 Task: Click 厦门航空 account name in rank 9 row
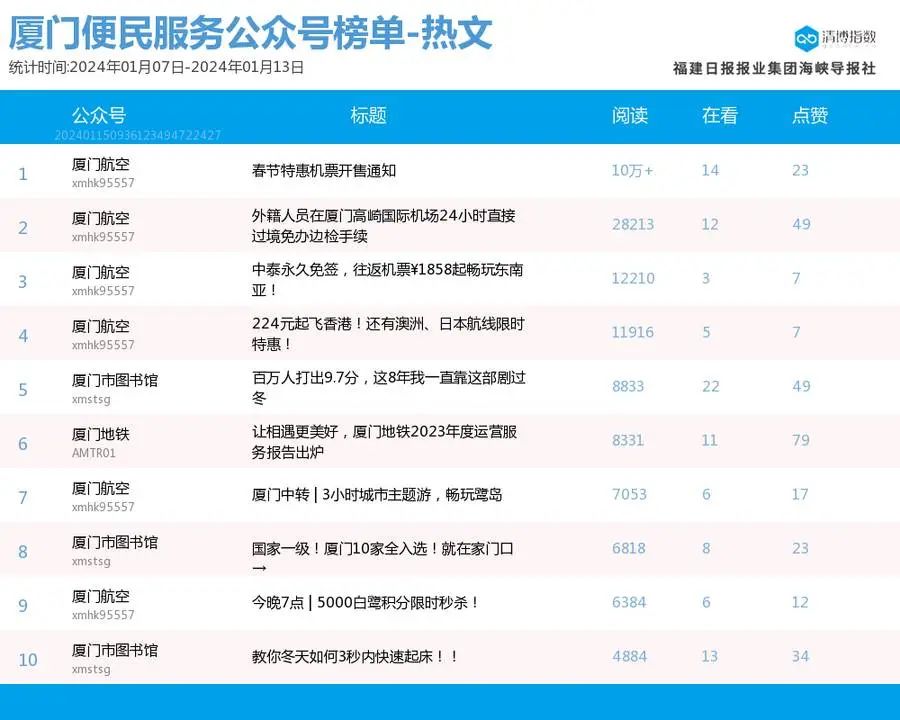point(100,596)
